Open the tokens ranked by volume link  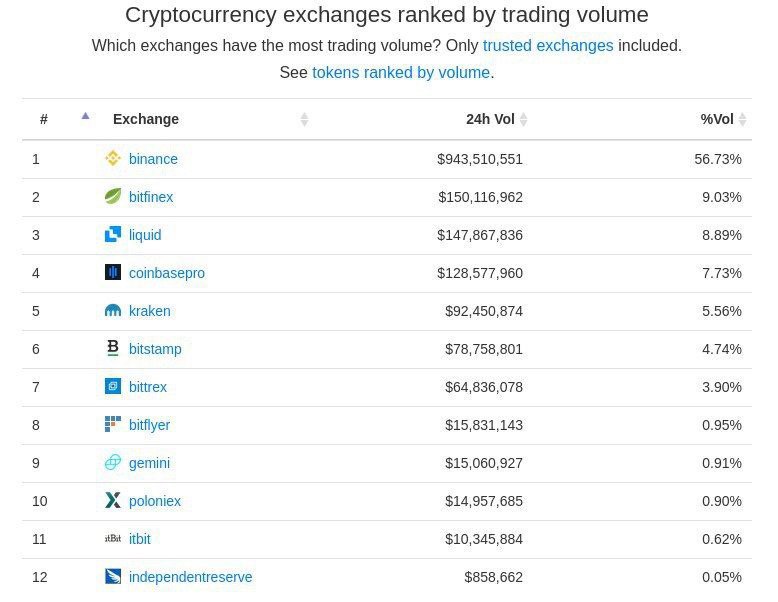pyautogui.click(x=401, y=72)
